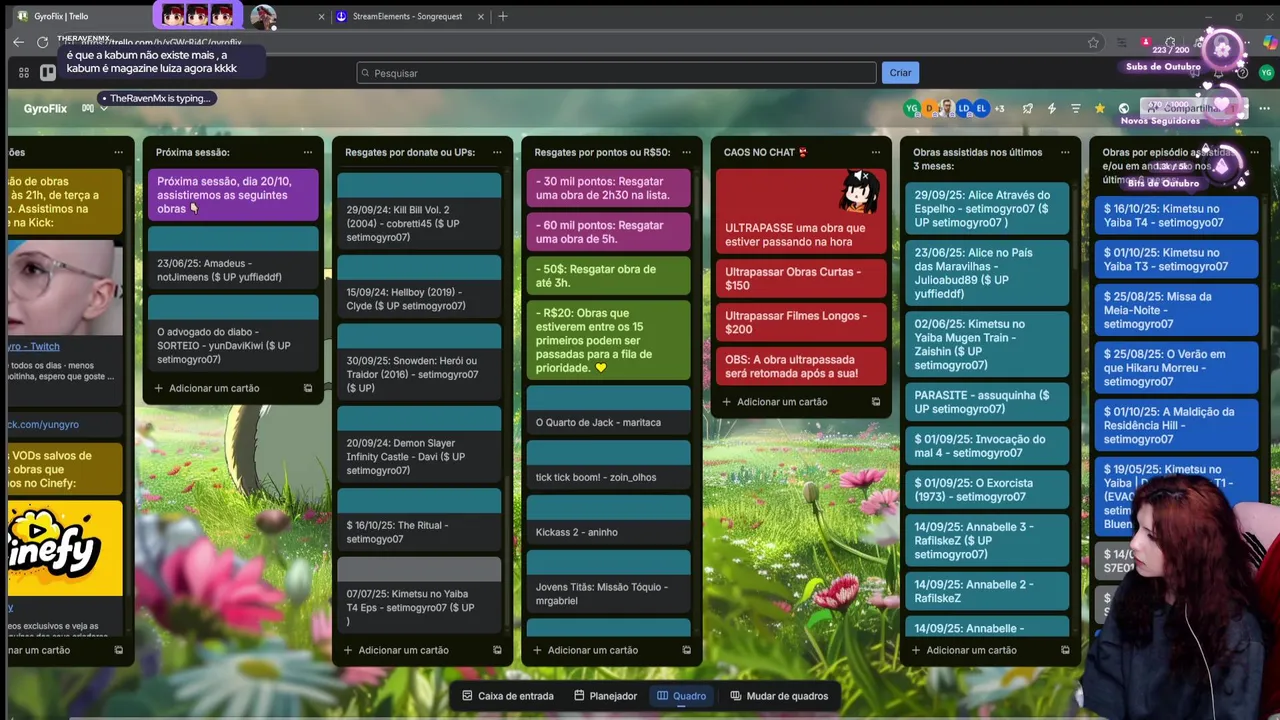1280x720 pixels.
Task: Open CAOS NO CHAT list actions menu
Action: coord(875,152)
